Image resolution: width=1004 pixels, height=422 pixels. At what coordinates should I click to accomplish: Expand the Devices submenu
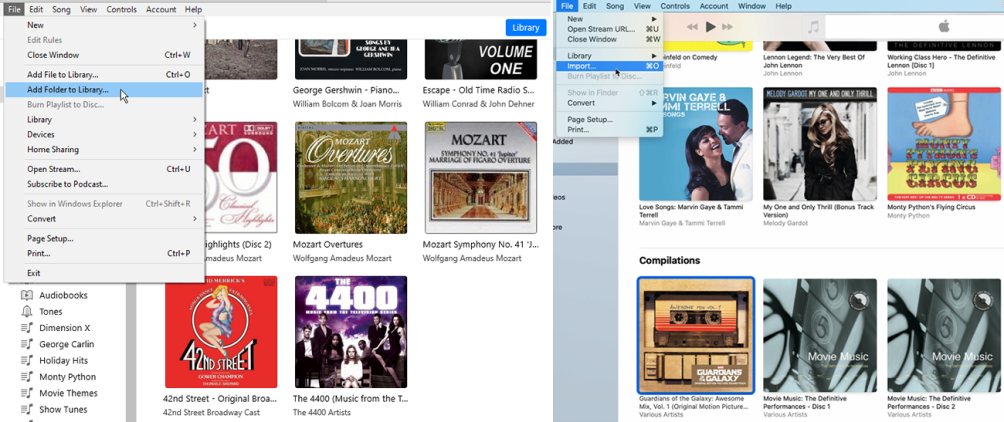pyautogui.click(x=195, y=134)
